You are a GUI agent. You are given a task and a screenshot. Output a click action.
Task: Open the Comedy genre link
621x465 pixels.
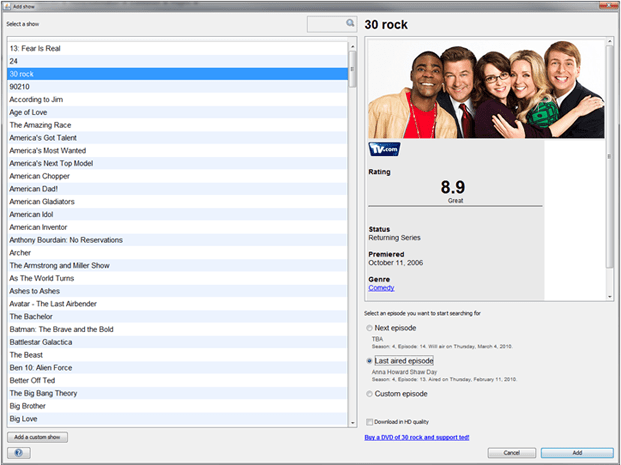coord(381,288)
